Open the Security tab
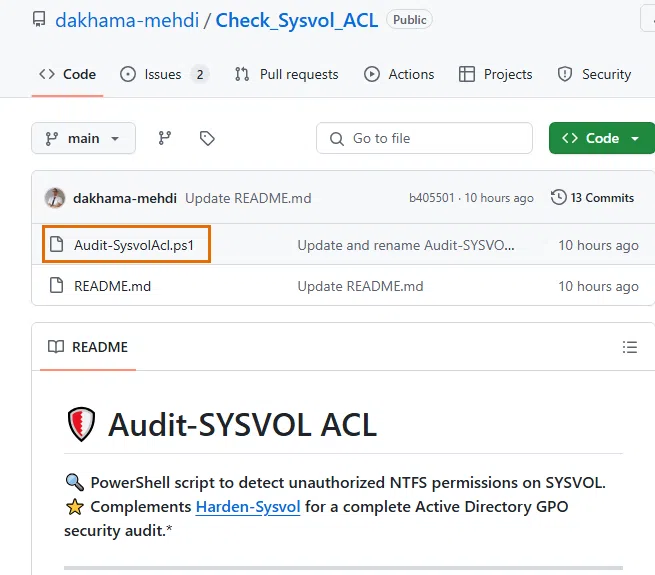This screenshot has height=575, width=655. click(x=594, y=74)
